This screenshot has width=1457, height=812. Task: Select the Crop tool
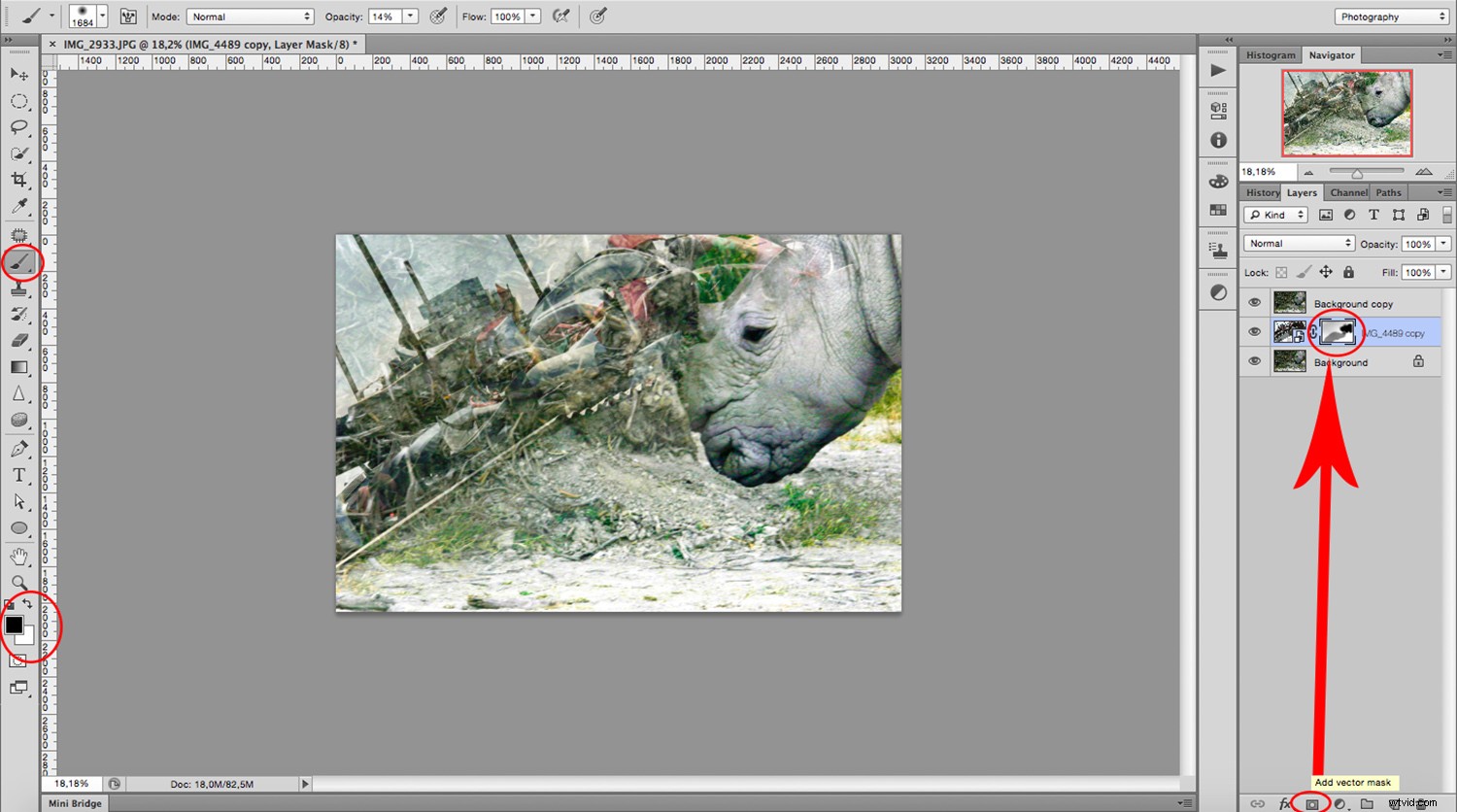18,180
